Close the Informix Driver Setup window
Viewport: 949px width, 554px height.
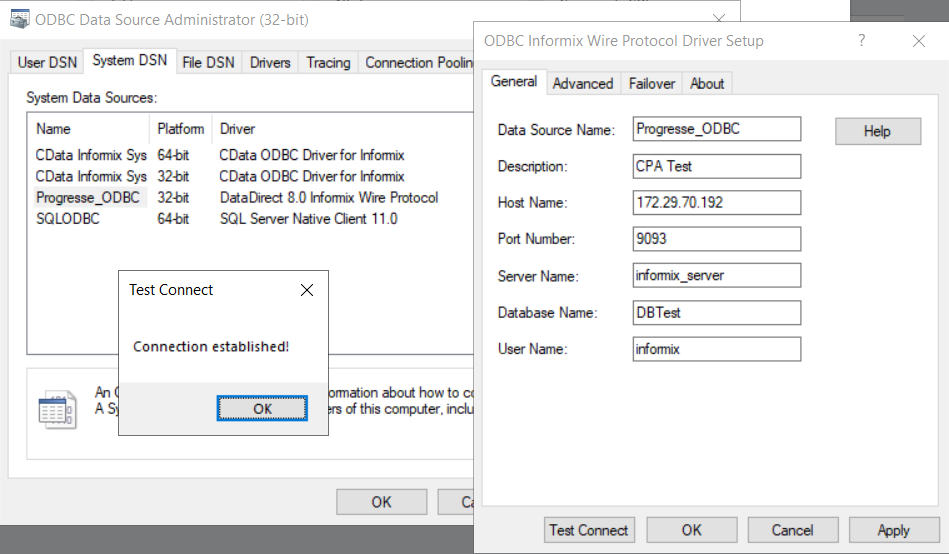pos(919,41)
